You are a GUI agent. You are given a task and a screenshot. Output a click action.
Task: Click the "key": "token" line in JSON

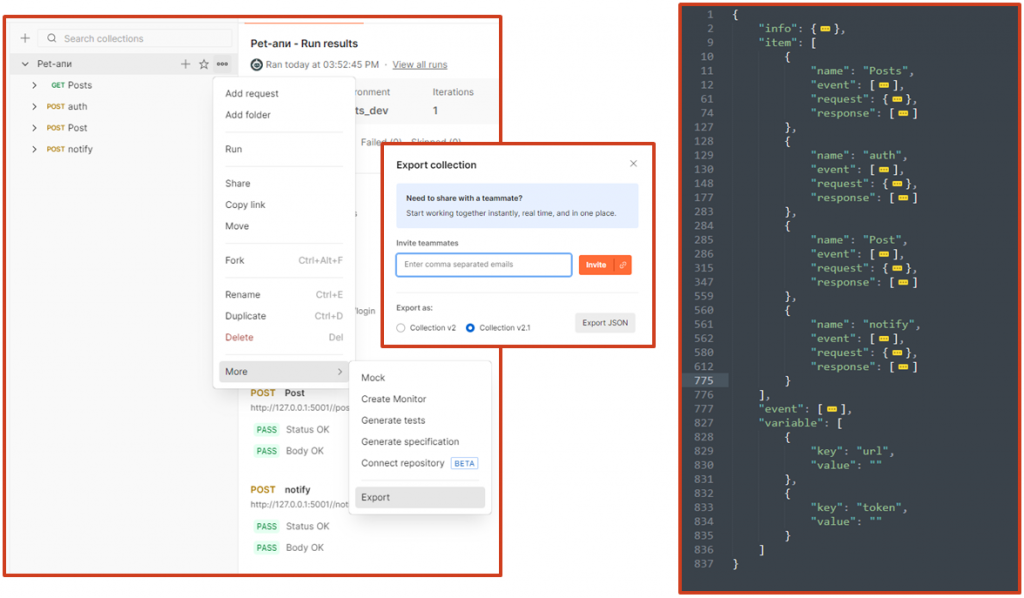tap(859, 508)
